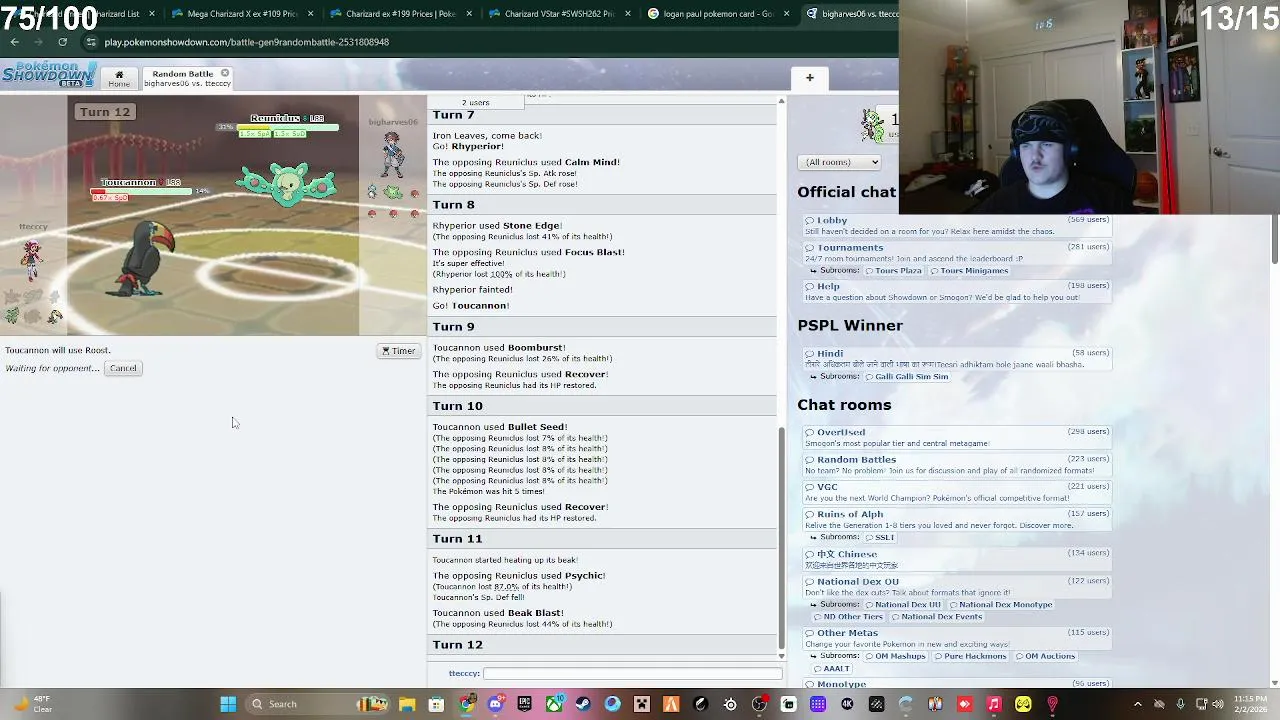Image resolution: width=1280 pixels, height=720 pixels.
Task: Open Steam from the taskbar
Action: point(583,704)
